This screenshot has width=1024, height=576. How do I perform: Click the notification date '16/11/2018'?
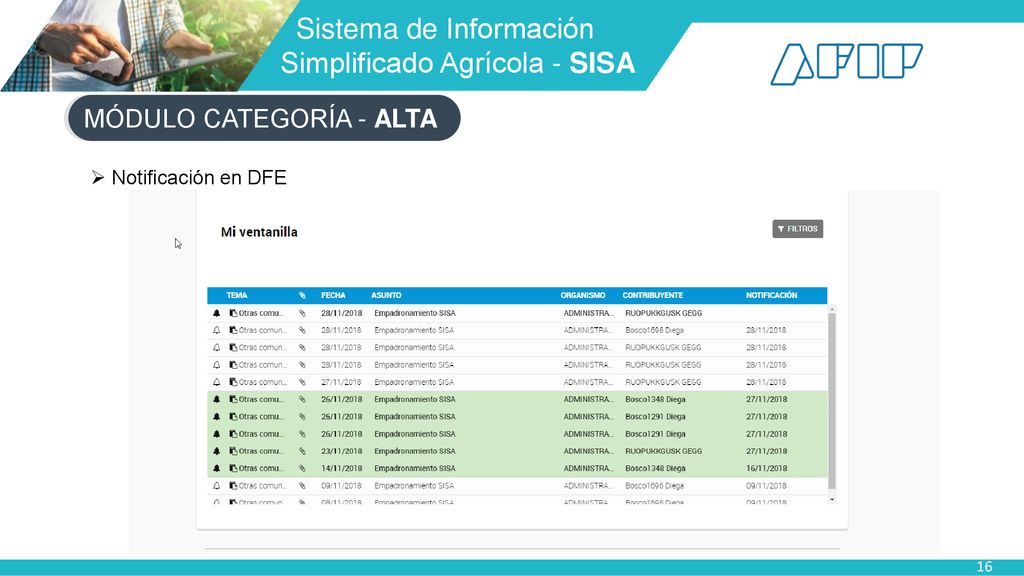coord(767,468)
